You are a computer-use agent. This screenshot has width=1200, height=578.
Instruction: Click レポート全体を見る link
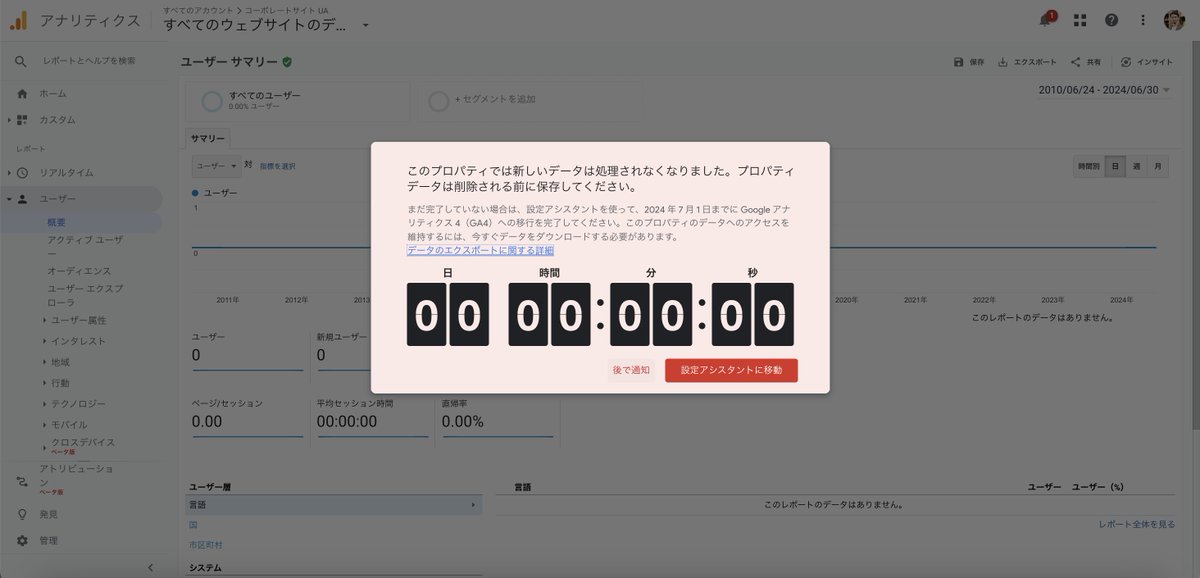(x=1137, y=524)
